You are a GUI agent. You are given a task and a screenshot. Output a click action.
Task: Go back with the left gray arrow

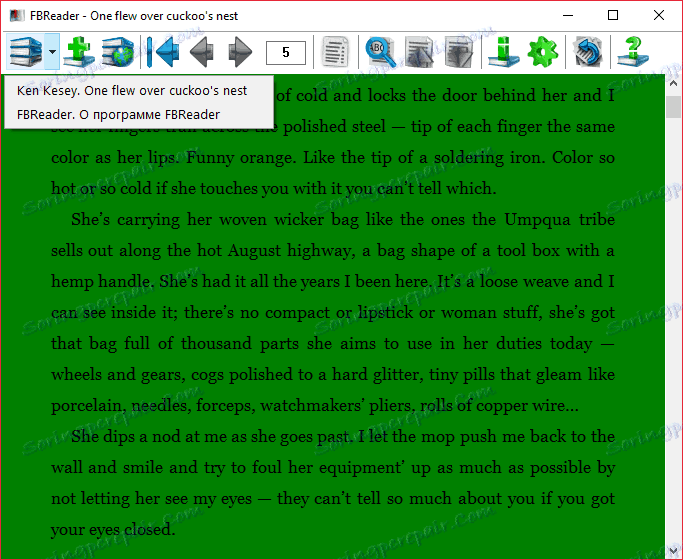(202, 52)
